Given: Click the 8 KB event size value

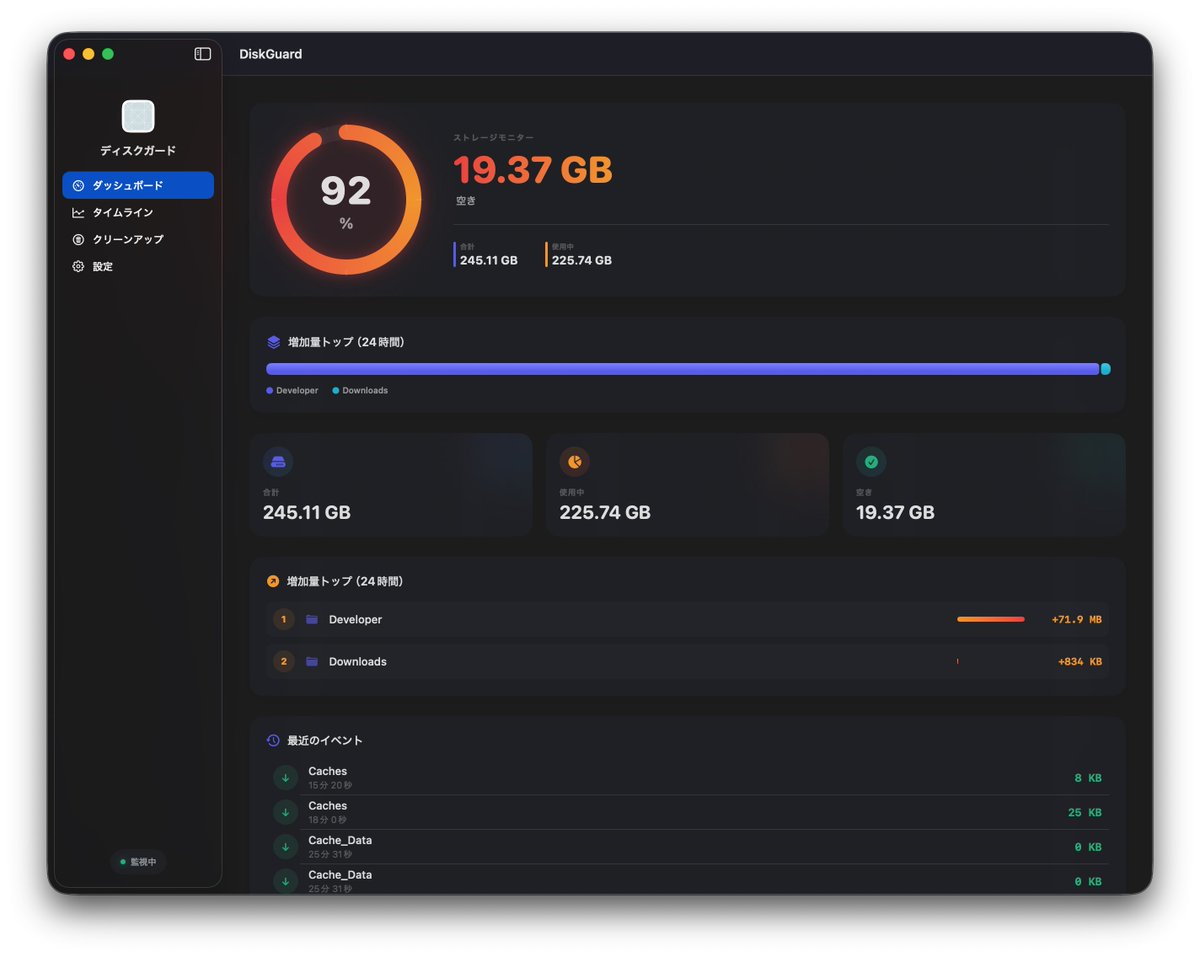Looking at the screenshot, I should point(1088,778).
